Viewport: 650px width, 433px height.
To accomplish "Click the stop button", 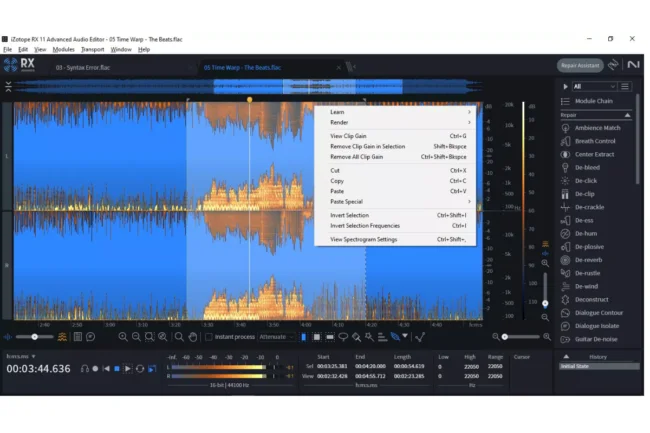I will click(117, 369).
